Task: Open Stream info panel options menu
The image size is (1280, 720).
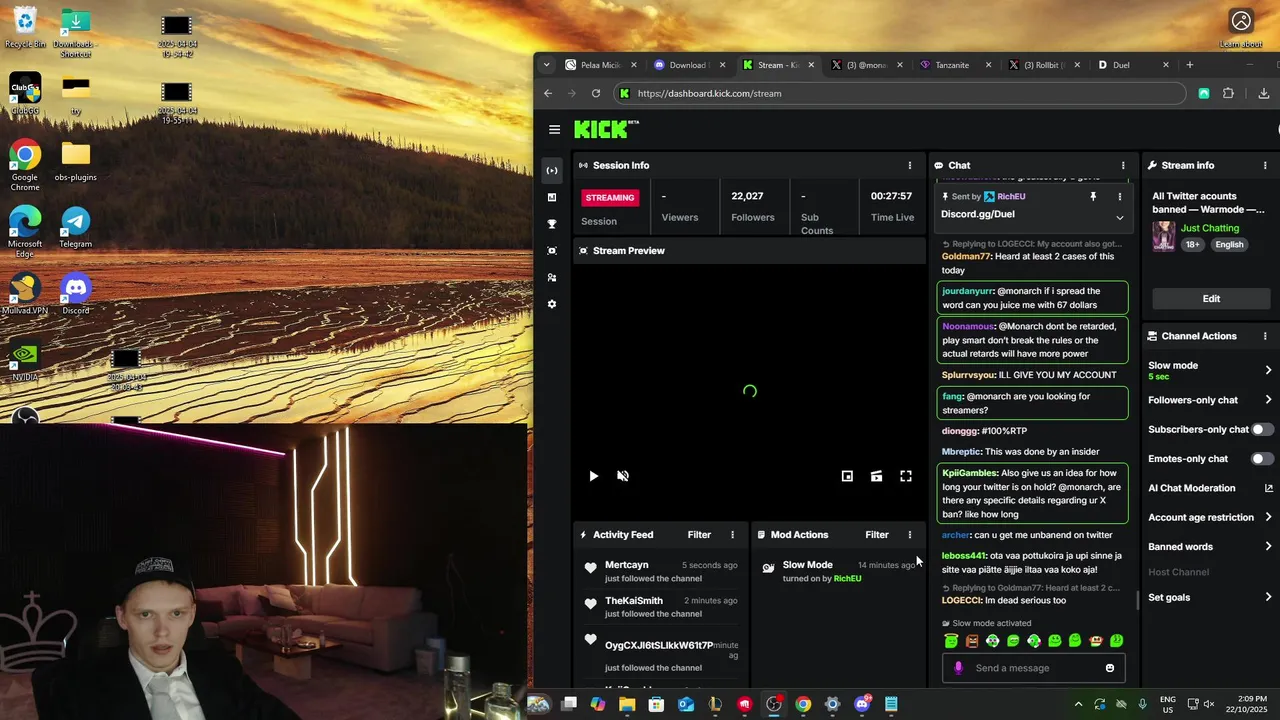Action: (x=1265, y=165)
